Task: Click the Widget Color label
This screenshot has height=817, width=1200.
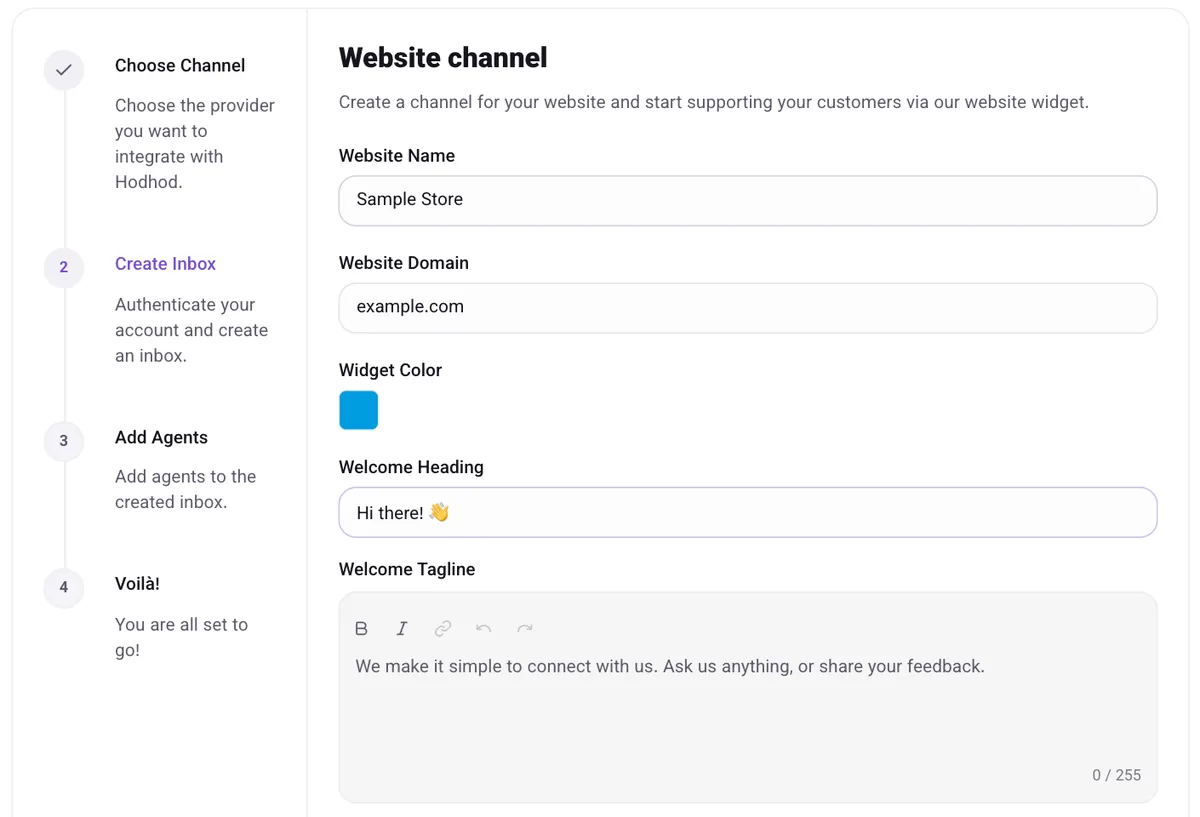Action: click(x=390, y=370)
